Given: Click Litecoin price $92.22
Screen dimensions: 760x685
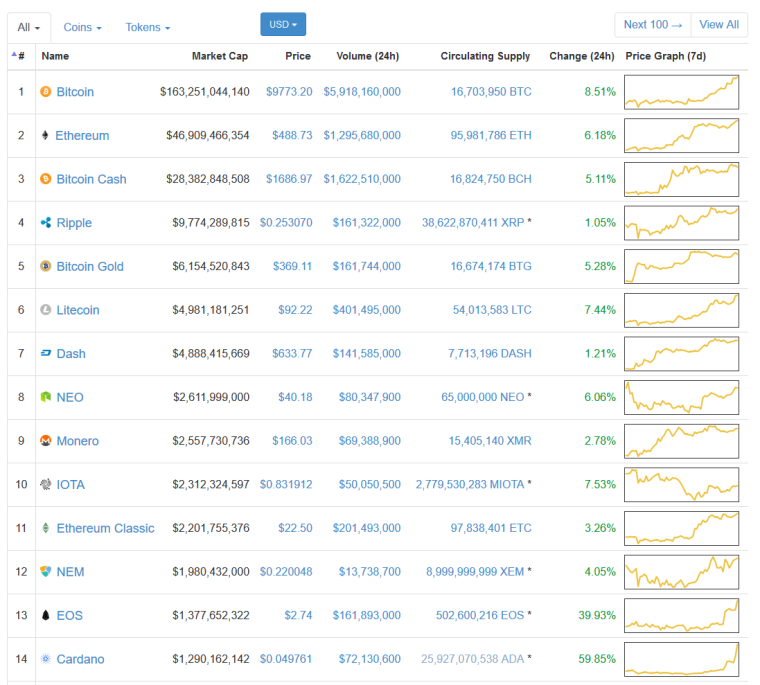Looking at the screenshot, I should coord(295,310).
